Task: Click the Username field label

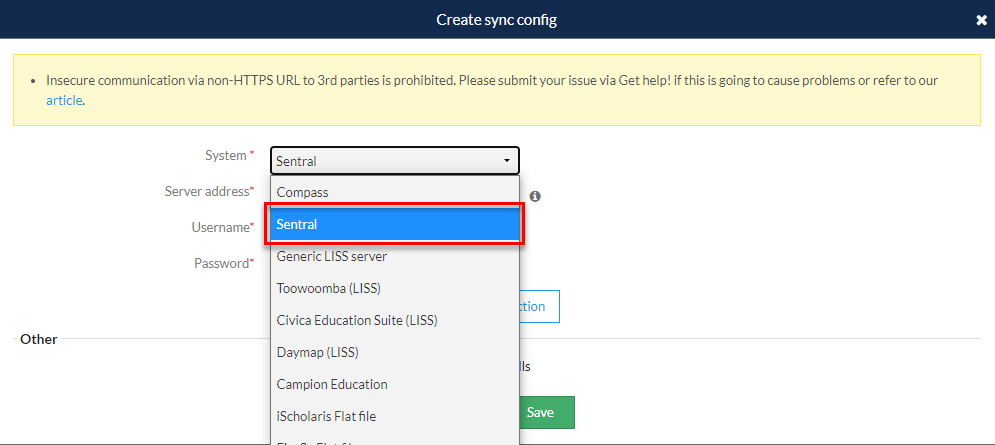Action: click(220, 227)
